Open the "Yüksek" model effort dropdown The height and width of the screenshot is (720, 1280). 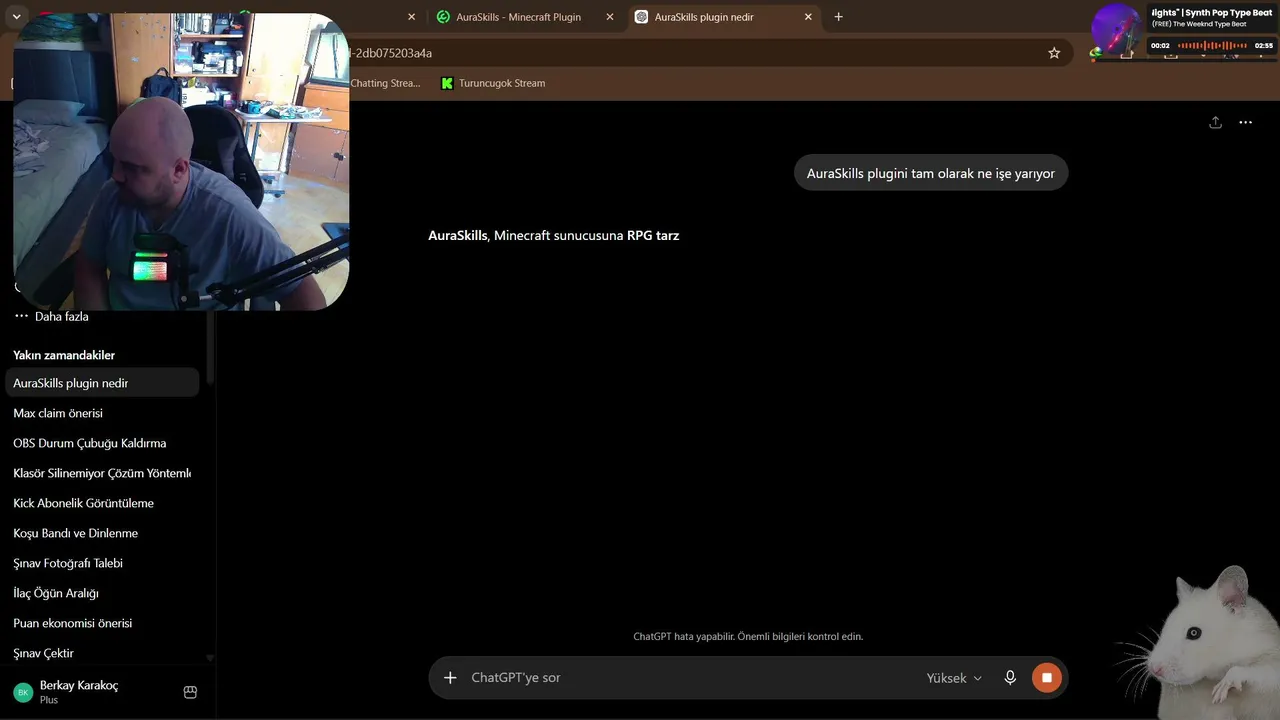coord(954,678)
